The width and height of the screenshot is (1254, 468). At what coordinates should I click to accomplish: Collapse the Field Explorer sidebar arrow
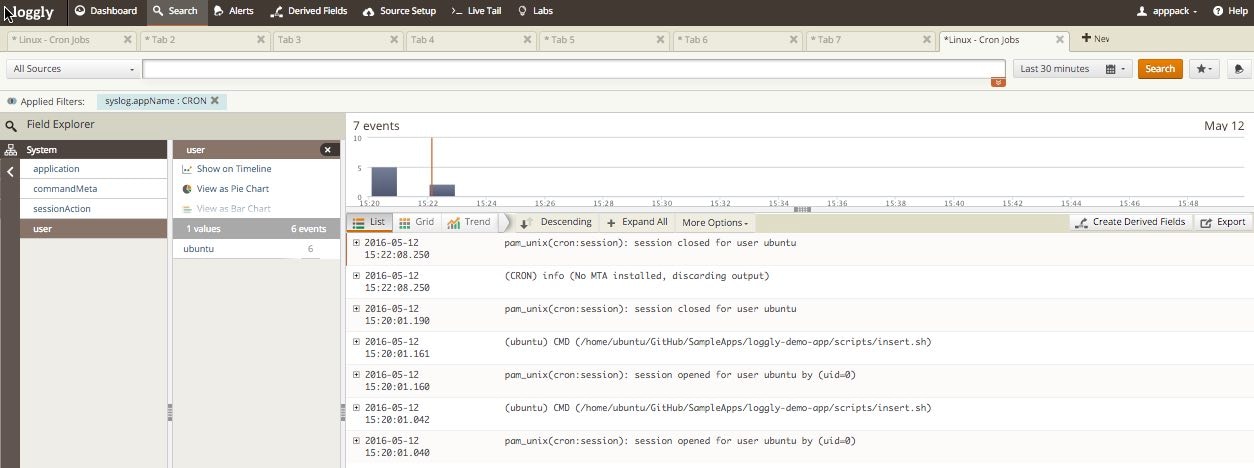[10, 172]
